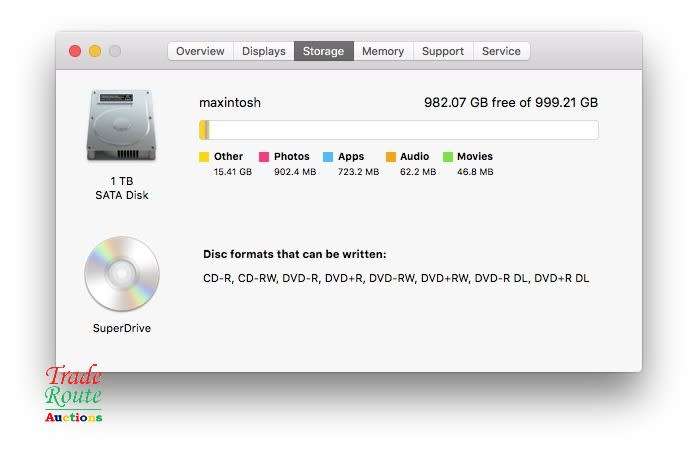
Task: Minimize the window with yellow button
Action: coord(95,51)
